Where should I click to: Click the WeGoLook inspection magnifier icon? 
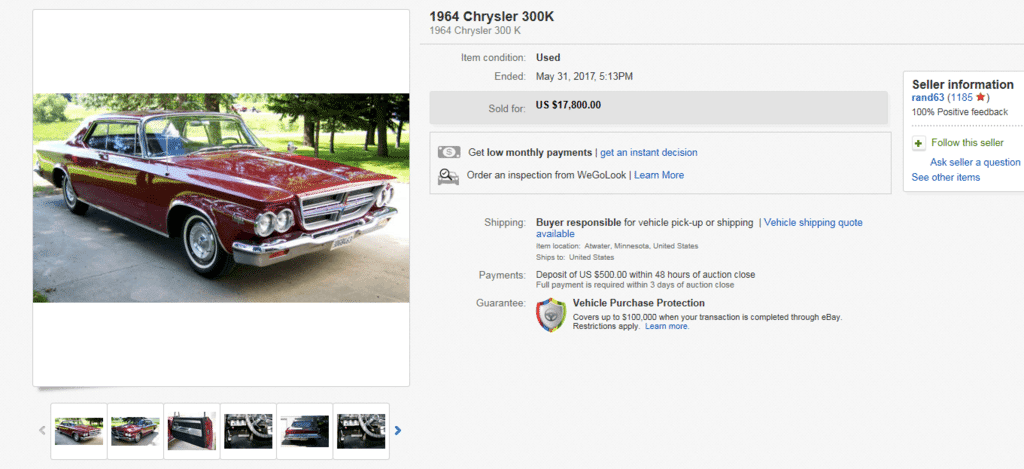click(449, 175)
